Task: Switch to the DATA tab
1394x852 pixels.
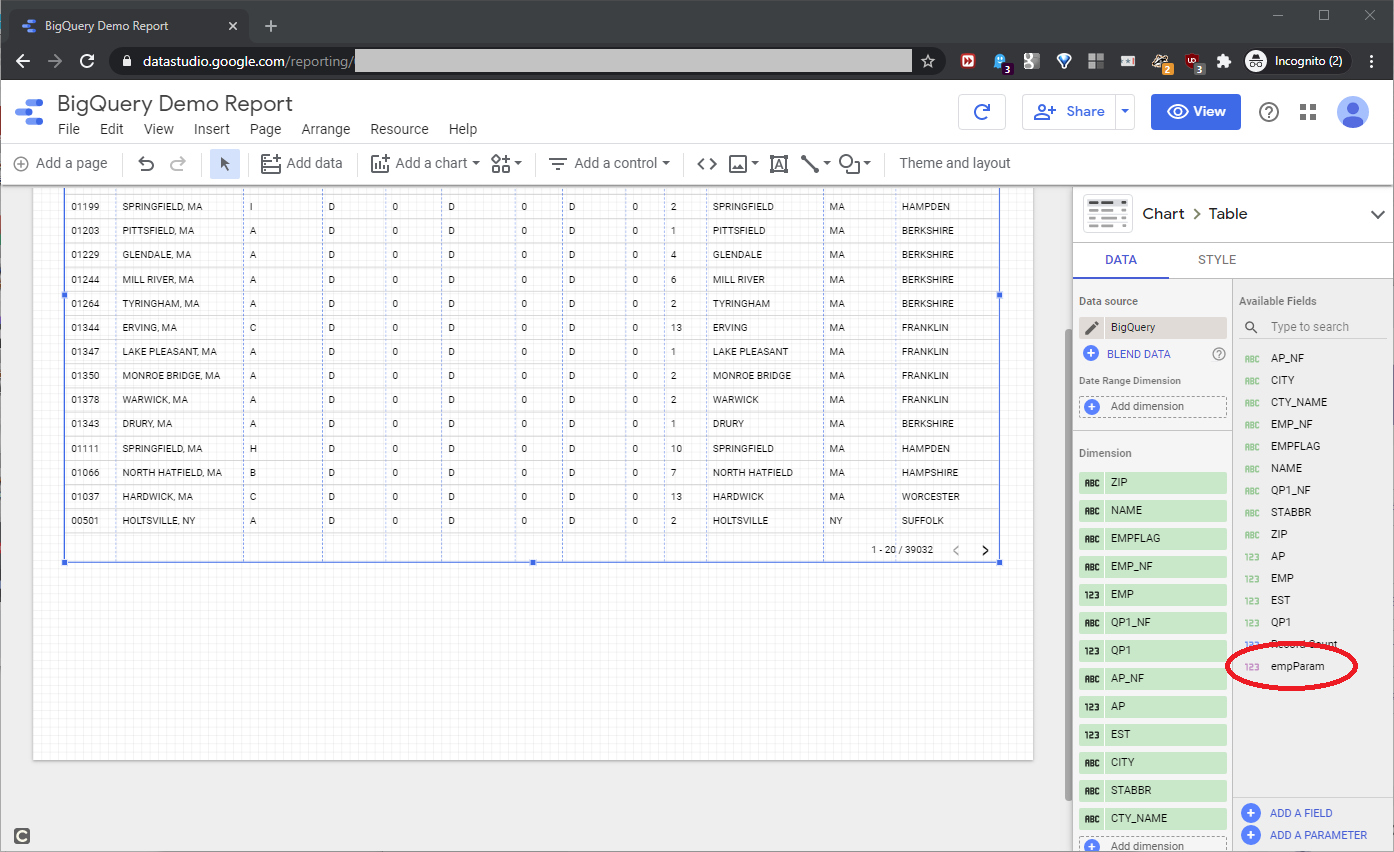Action: pyautogui.click(x=1121, y=260)
